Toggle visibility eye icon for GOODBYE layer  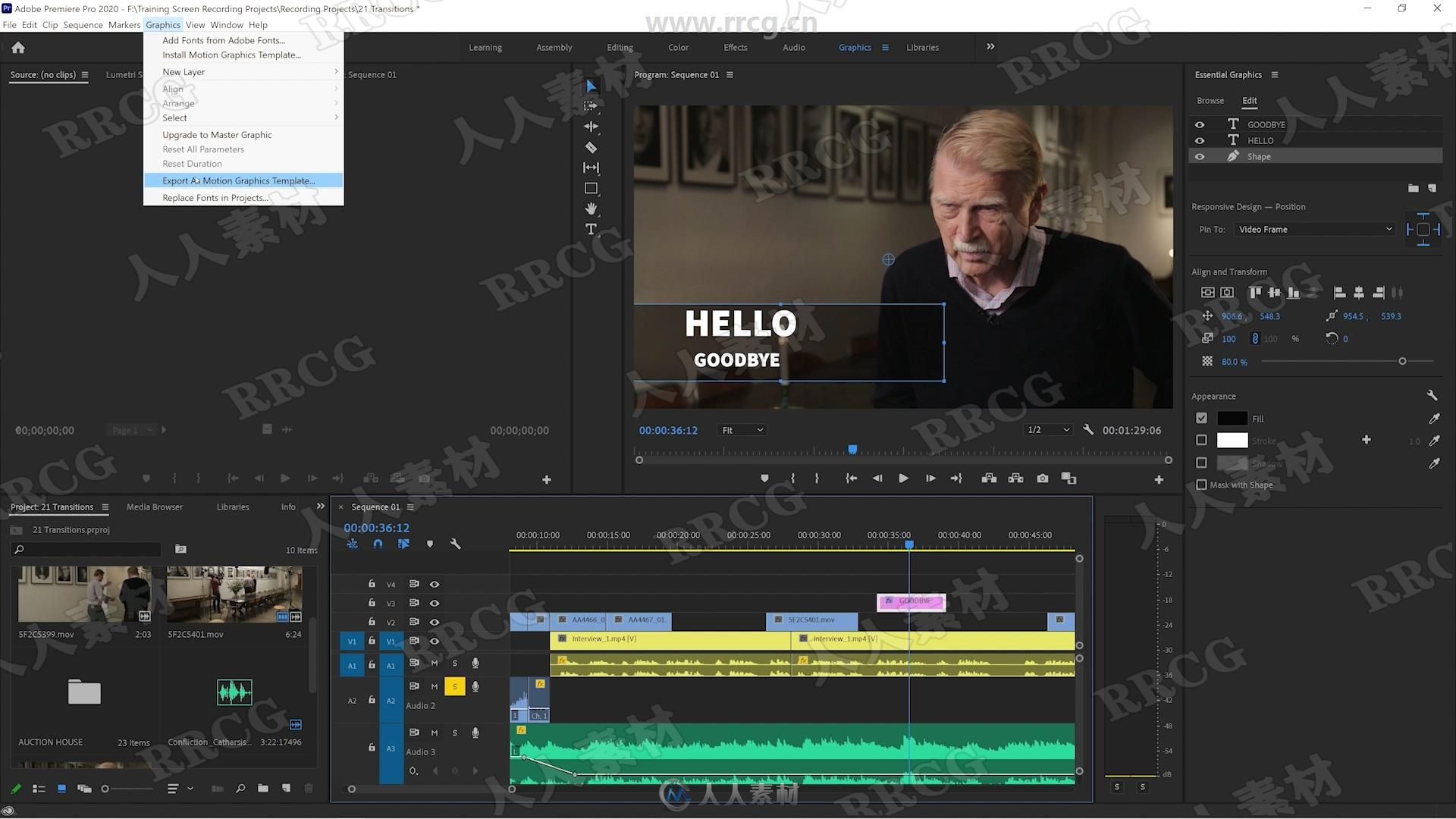click(x=1200, y=123)
